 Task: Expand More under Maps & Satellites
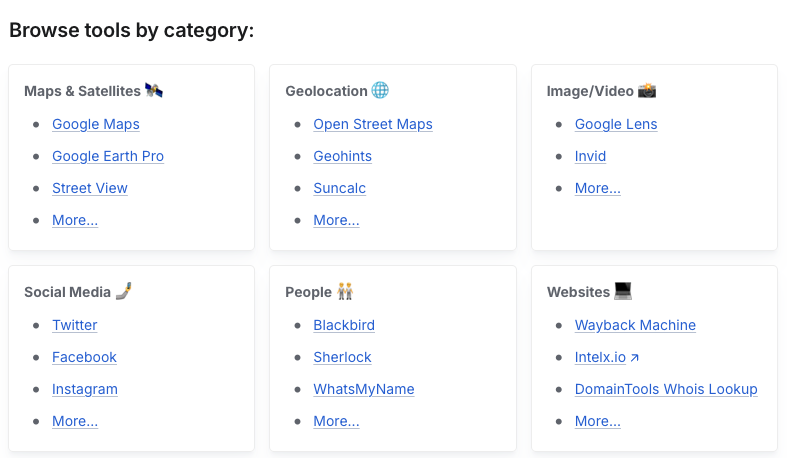(x=75, y=220)
